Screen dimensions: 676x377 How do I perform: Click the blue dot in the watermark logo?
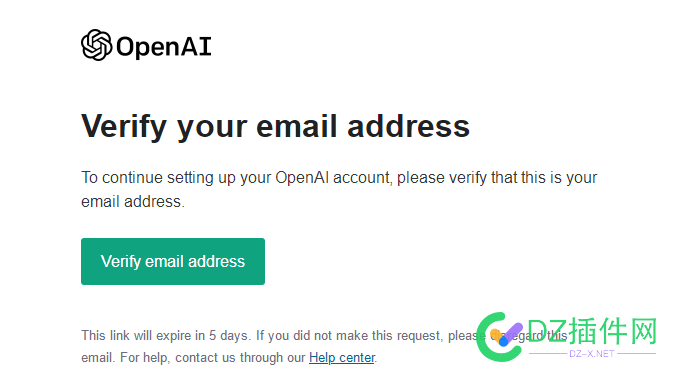tap(503, 342)
